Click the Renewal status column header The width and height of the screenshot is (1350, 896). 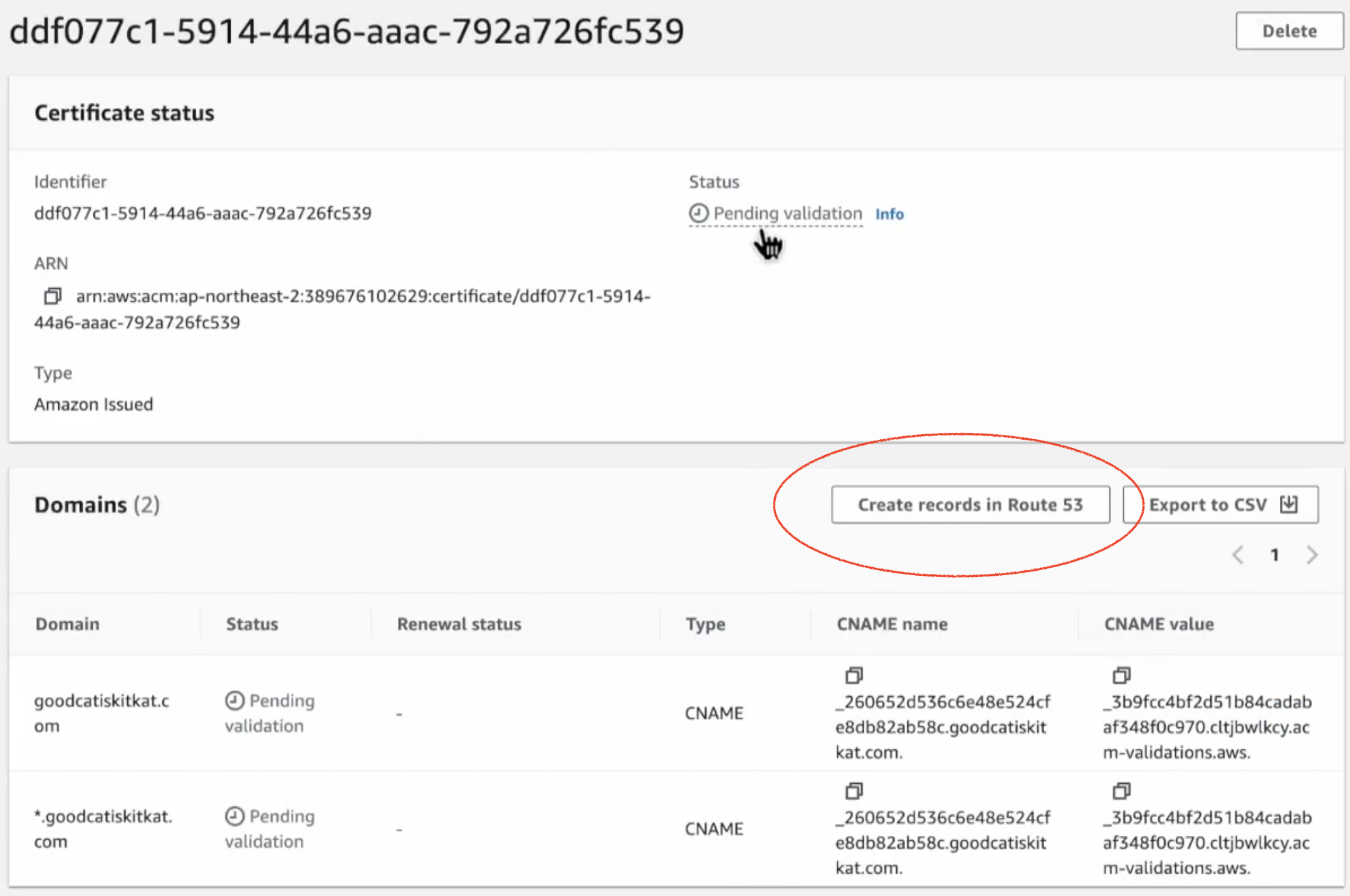(x=459, y=624)
